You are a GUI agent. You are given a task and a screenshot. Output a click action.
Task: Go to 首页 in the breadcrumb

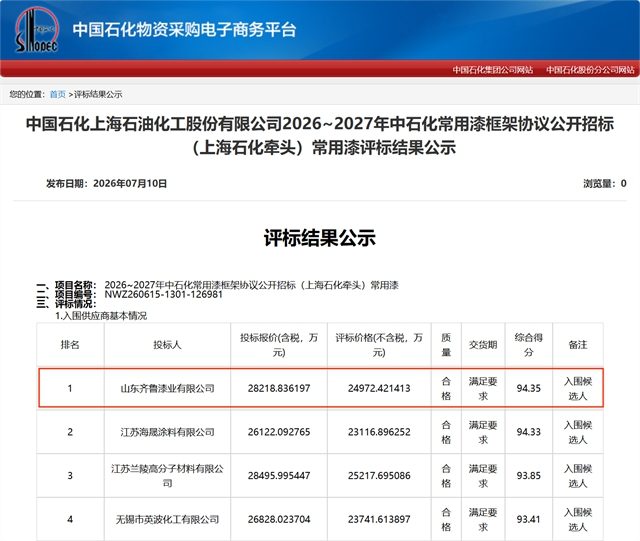click(x=58, y=94)
